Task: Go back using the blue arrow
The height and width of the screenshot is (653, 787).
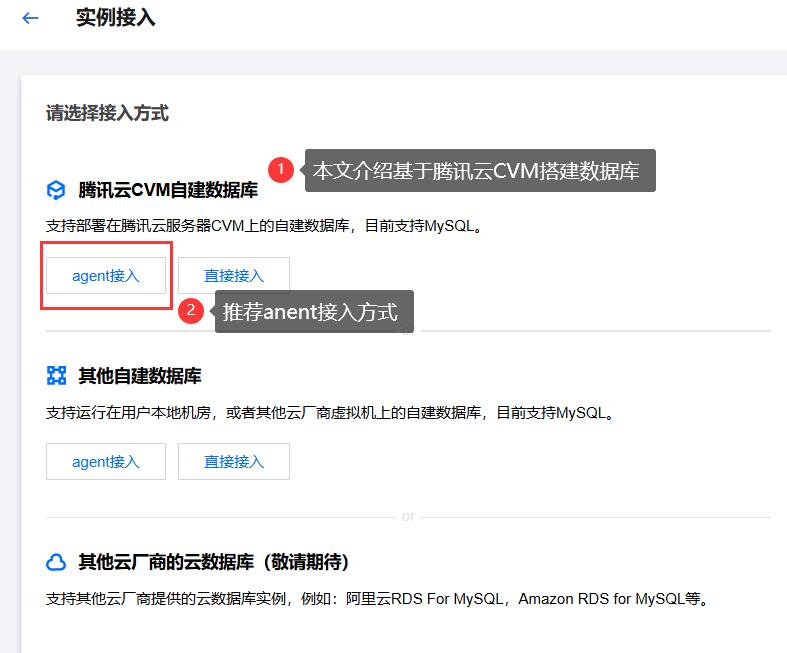Action: tap(31, 19)
